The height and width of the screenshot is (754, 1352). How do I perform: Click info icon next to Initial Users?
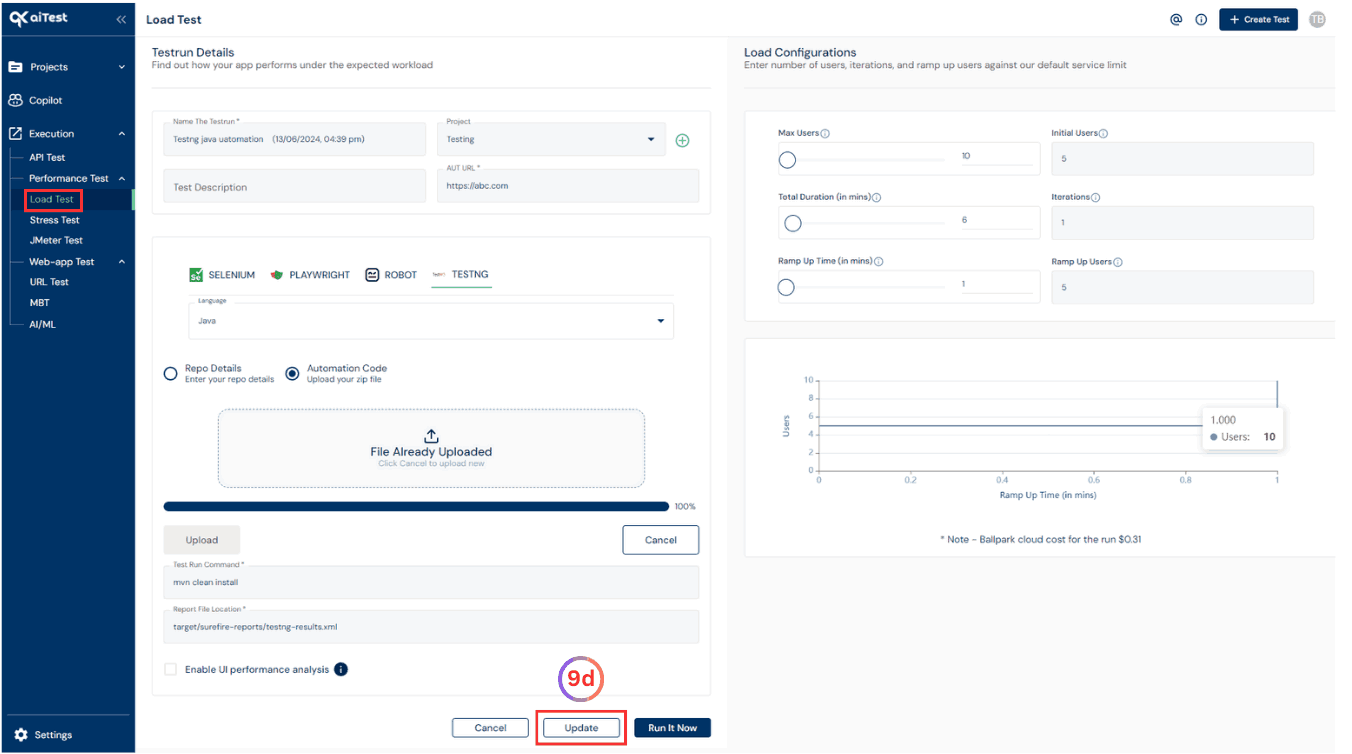click(x=1103, y=133)
